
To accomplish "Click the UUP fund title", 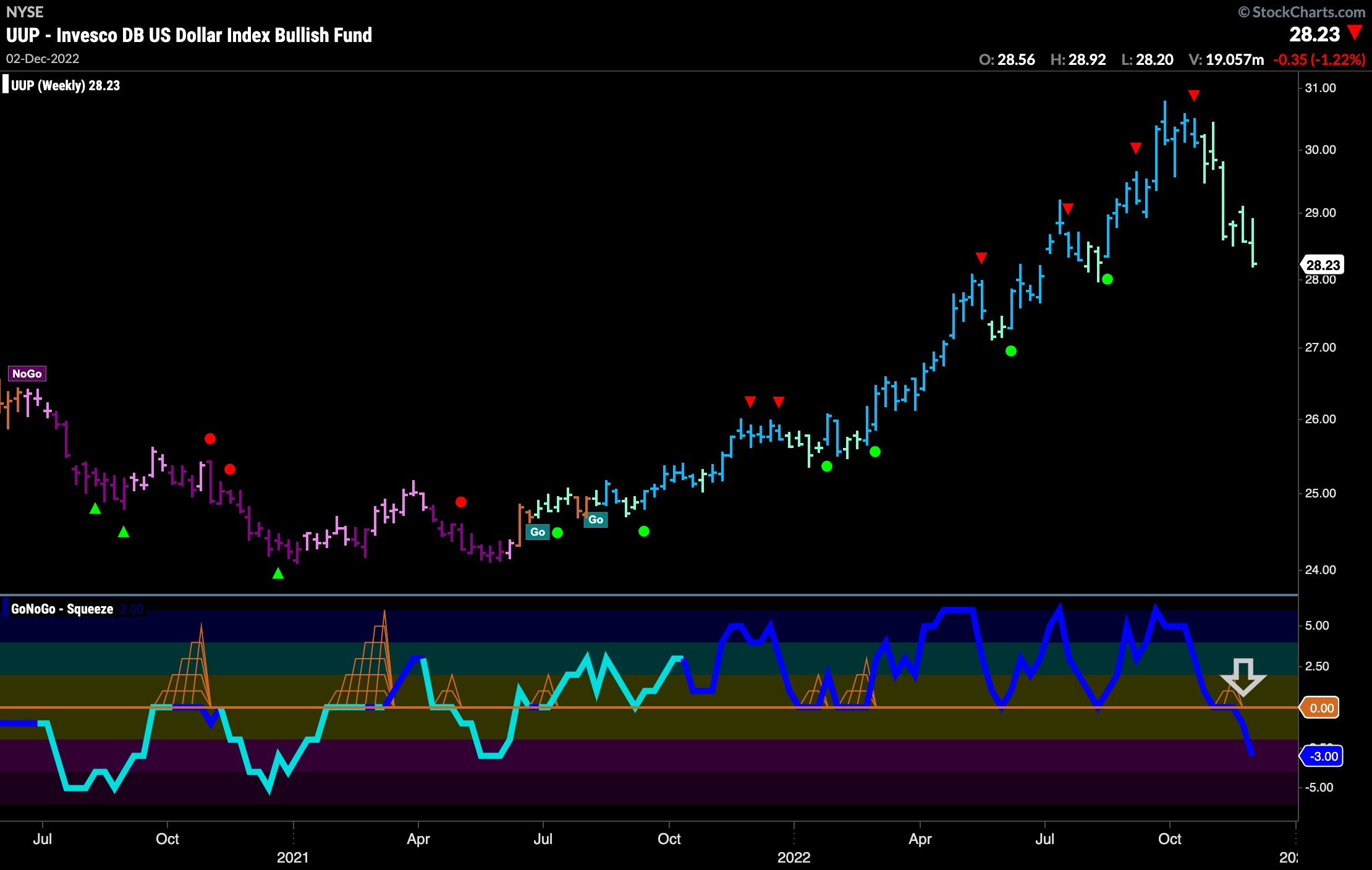I will point(189,35).
